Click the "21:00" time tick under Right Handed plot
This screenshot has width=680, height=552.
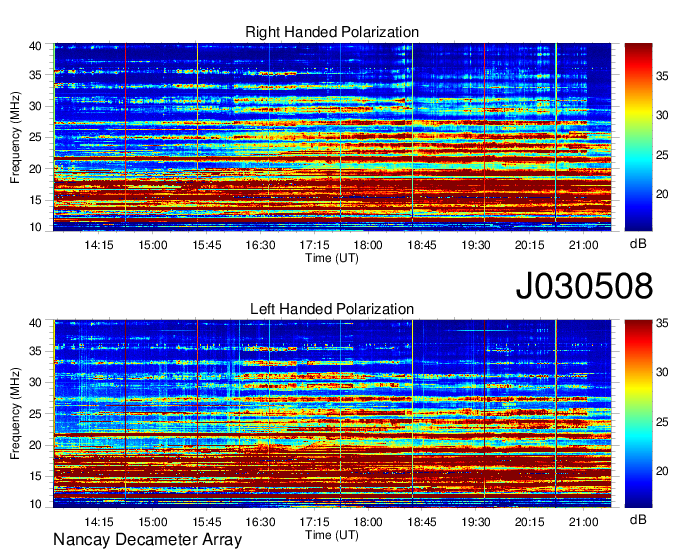click(x=583, y=245)
